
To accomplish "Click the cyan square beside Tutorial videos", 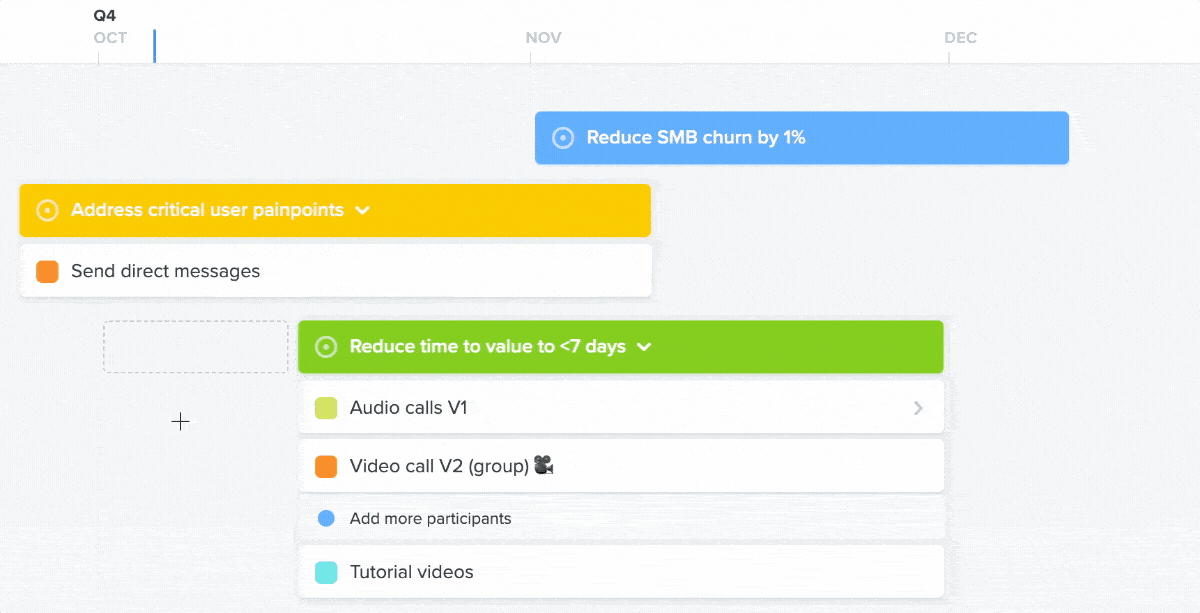I will tap(326, 572).
